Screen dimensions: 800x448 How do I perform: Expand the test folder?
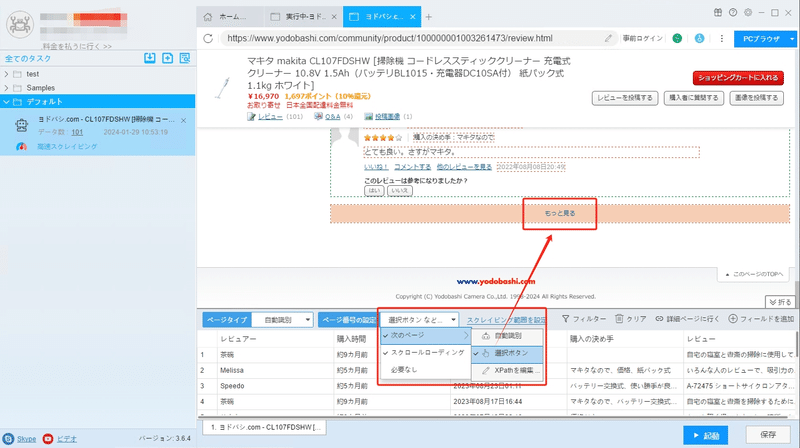[x=6, y=74]
